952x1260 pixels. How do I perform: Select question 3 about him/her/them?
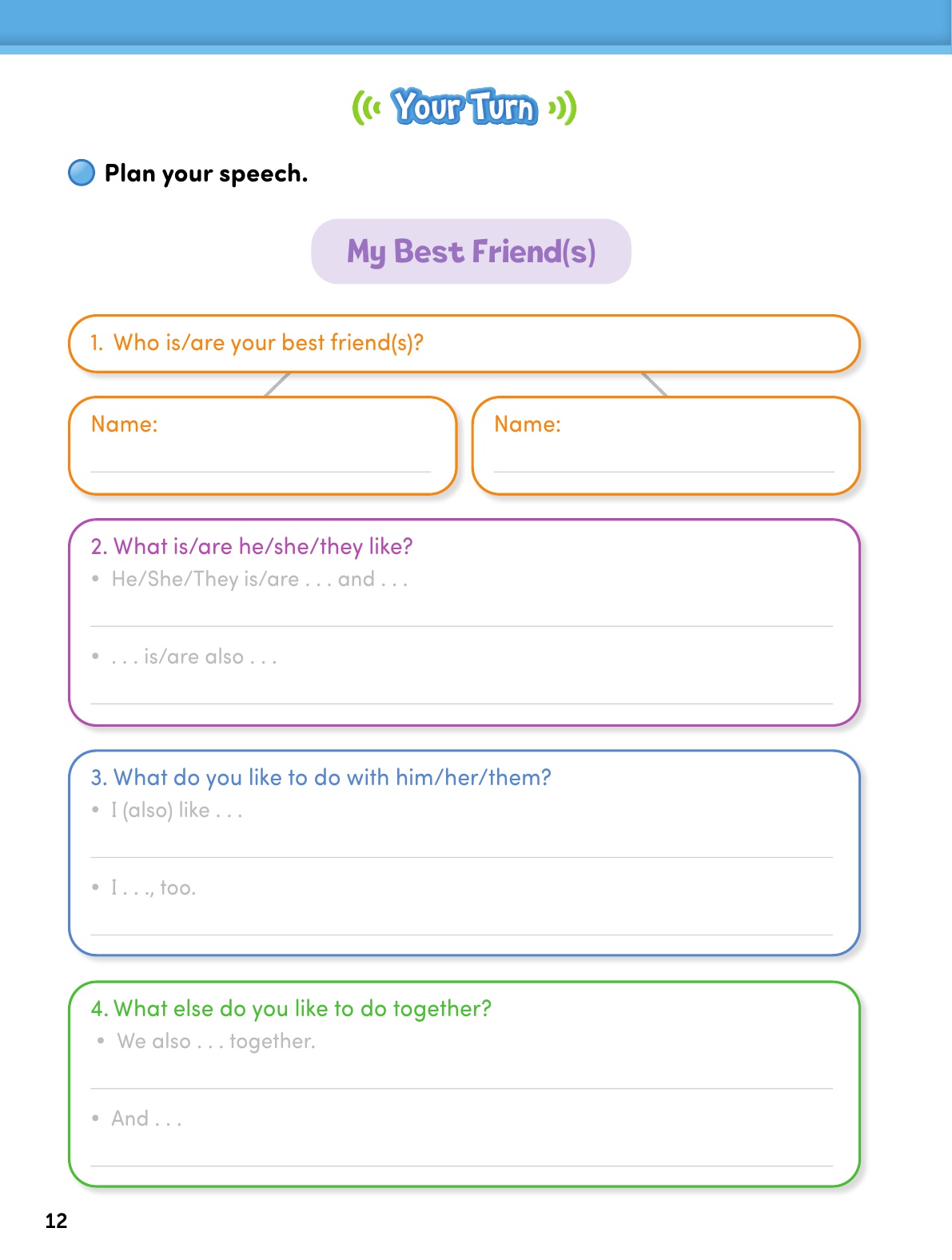321,778
